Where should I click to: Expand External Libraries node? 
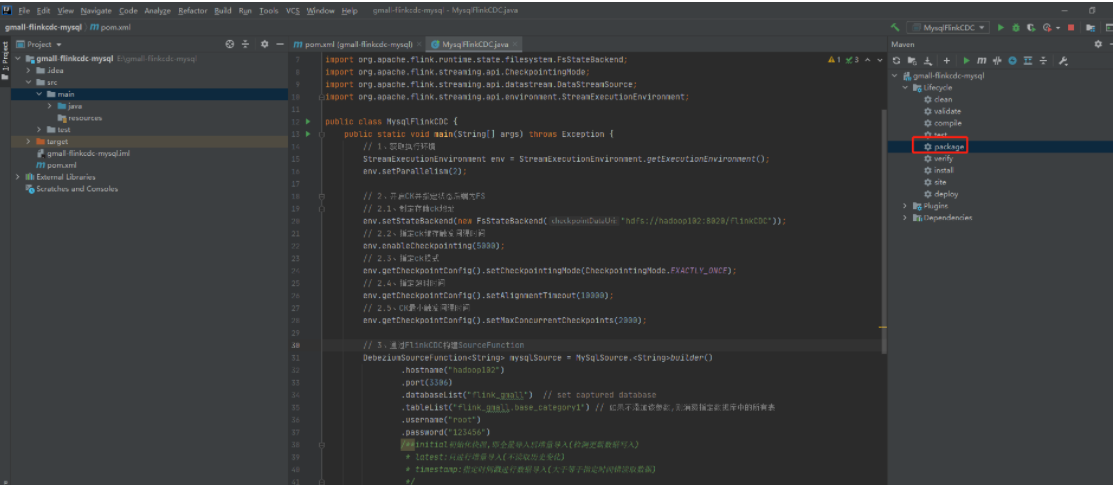click(18, 177)
